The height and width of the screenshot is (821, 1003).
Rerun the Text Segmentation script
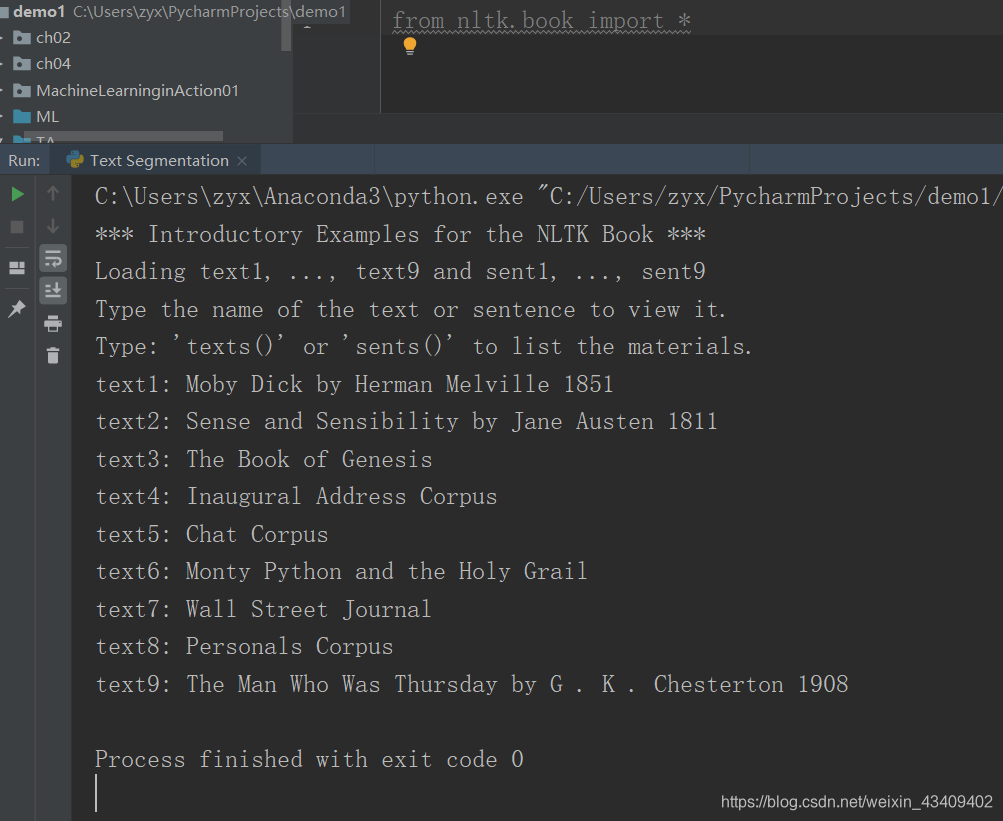click(17, 194)
